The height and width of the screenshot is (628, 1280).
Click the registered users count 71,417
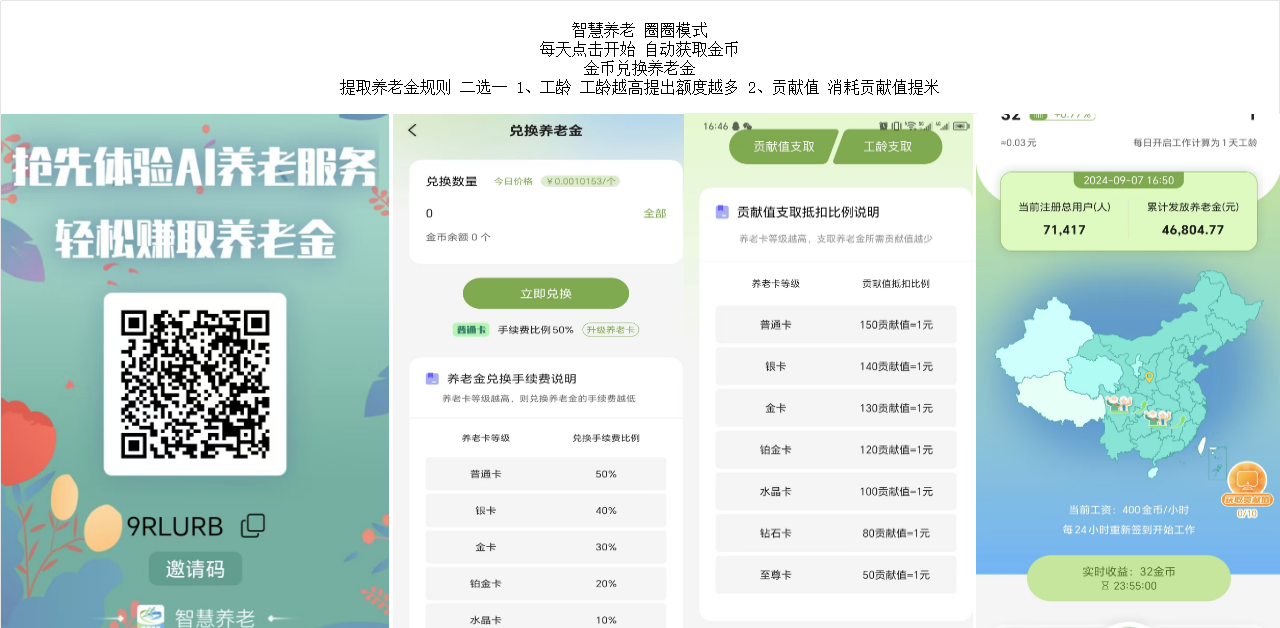tap(1064, 230)
